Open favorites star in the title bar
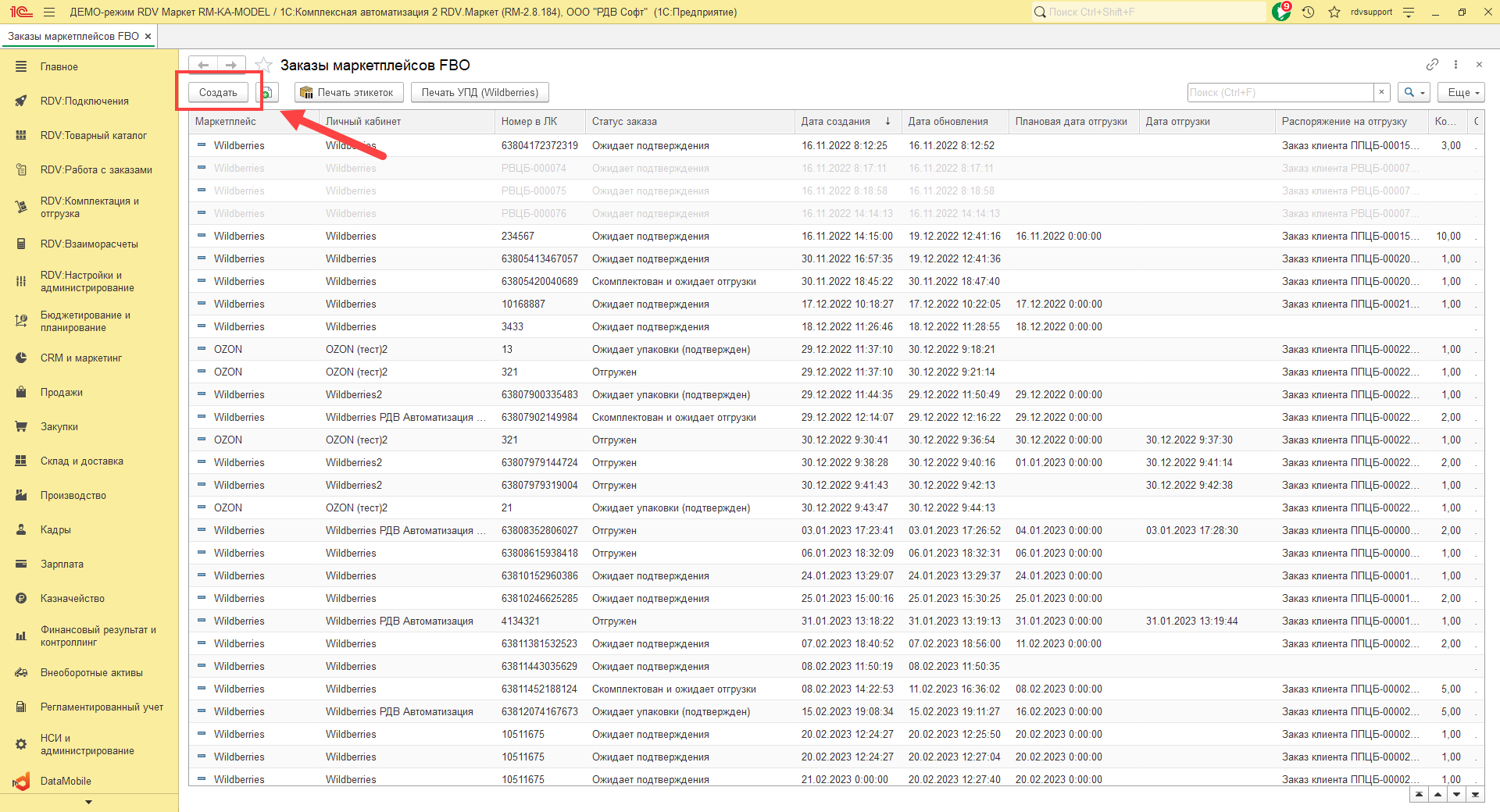 click(1334, 12)
